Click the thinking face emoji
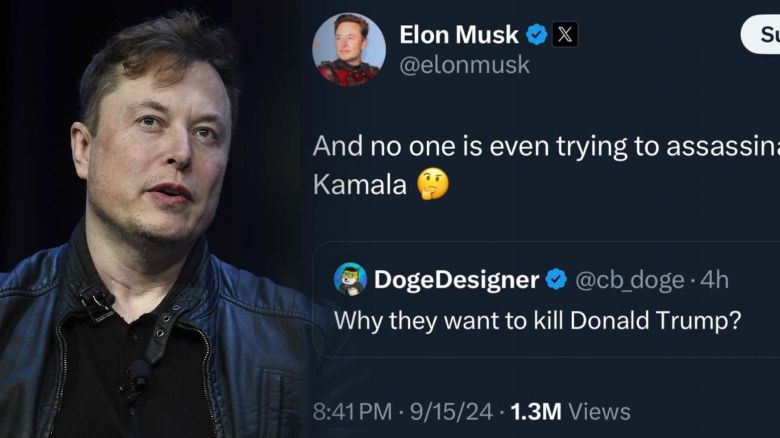The width and height of the screenshot is (780, 438). [433, 184]
